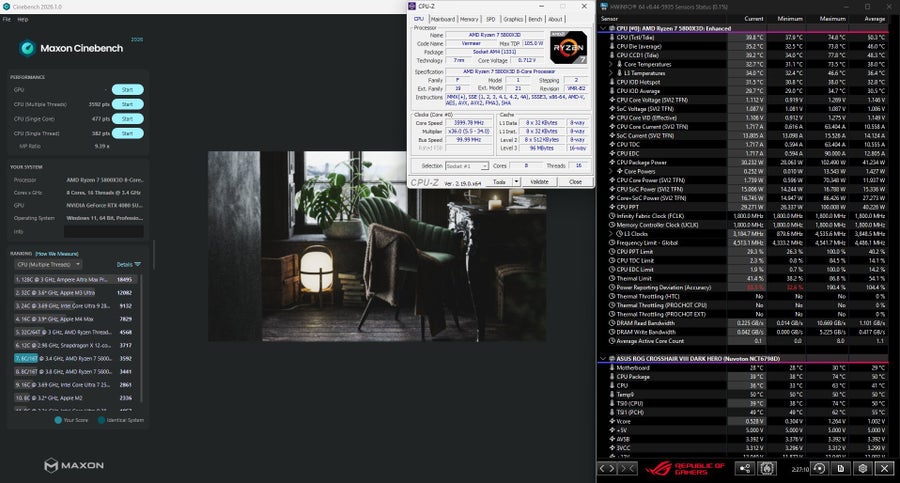Open HWiNFO sensor chip logging icon

(767, 469)
